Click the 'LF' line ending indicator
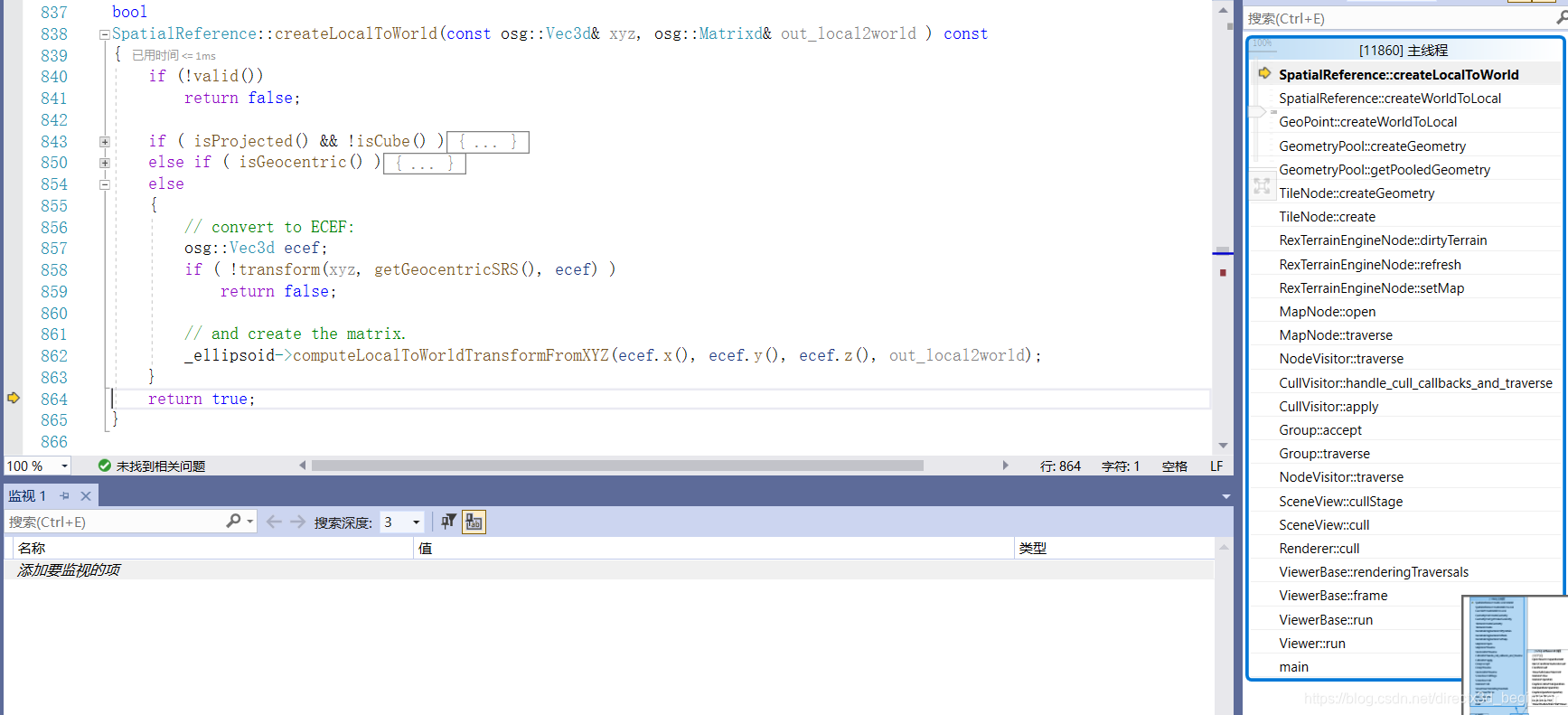Screen dimensions: 1568x715 pyautogui.click(x=1216, y=466)
